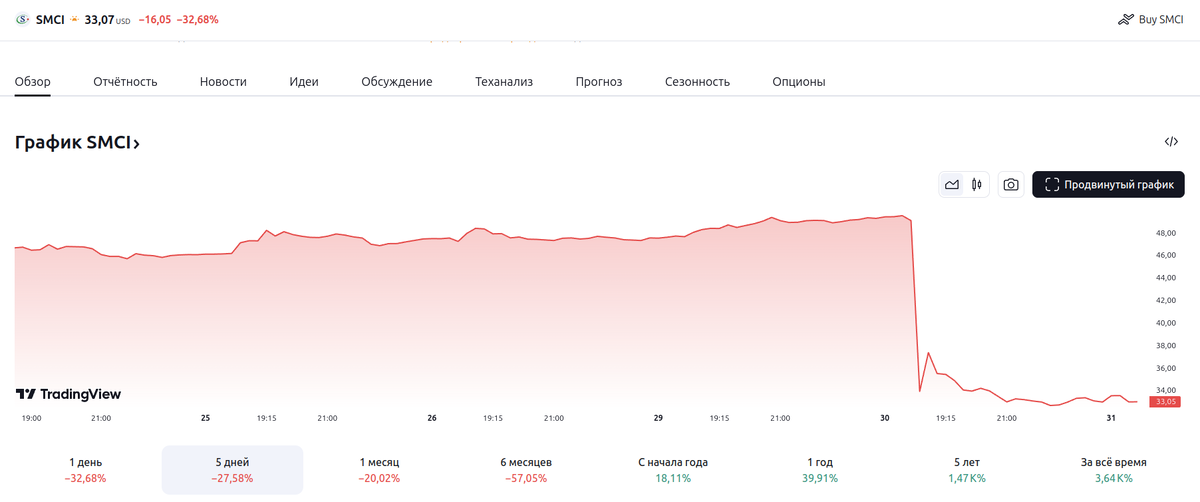Image resolution: width=1200 pixels, height=502 pixels.
Task: Select the С начала года range
Action: (673, 470)
